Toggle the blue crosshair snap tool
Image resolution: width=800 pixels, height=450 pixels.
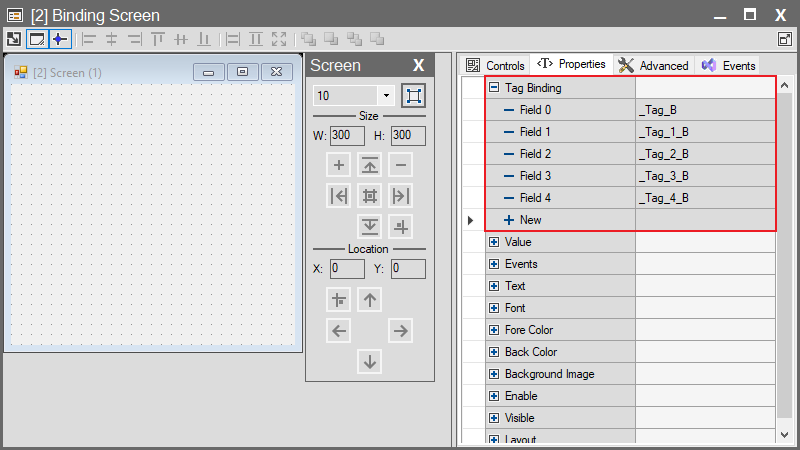[x=60, y=39]
